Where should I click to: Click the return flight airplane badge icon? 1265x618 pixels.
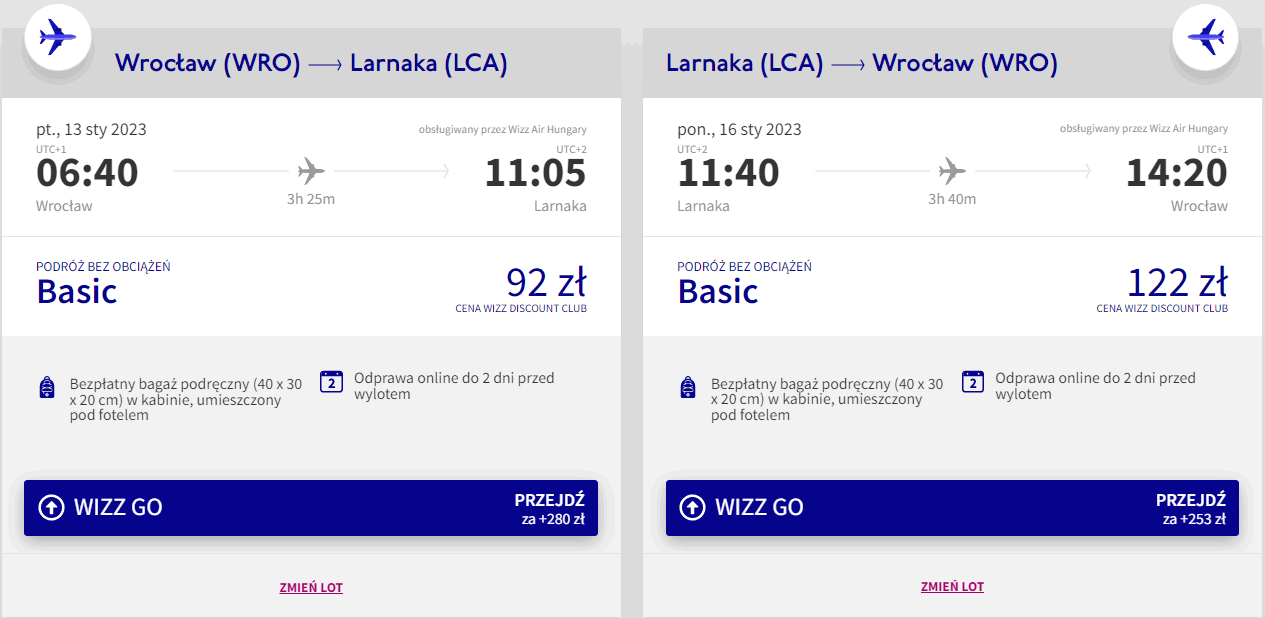(x=1205, y=39)
